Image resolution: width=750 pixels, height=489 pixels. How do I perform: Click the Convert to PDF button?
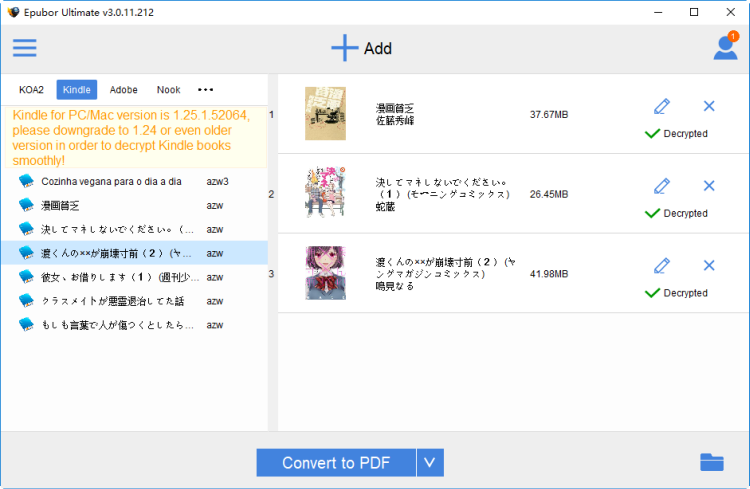[336, 463]
